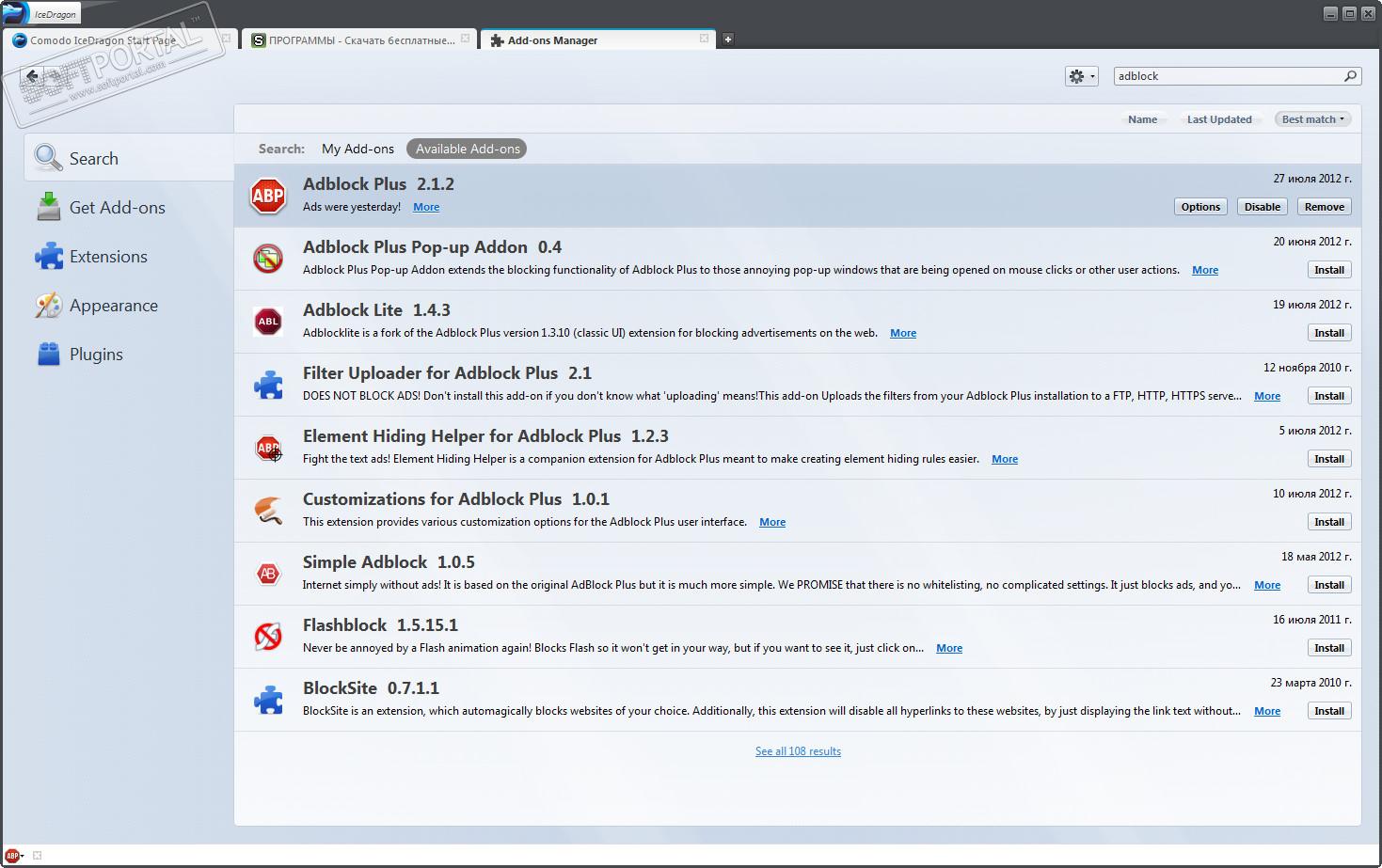Open Get Add-ons category
1382x868 pixels.
[129, 207]
